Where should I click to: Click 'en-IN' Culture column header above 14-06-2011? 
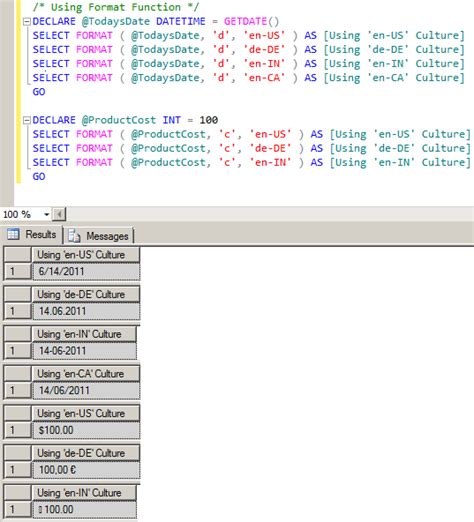(84, 334)
